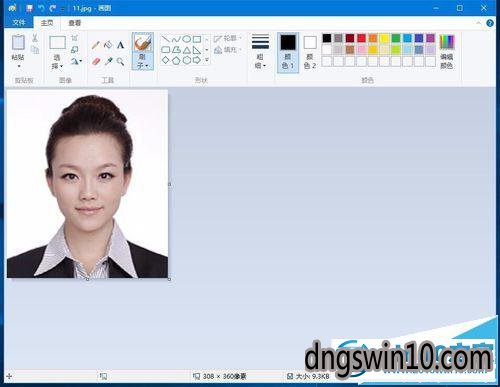The height and width of the screenshot is (387, 500).
Task: Select the Curve shape
Action: (176, 39)
